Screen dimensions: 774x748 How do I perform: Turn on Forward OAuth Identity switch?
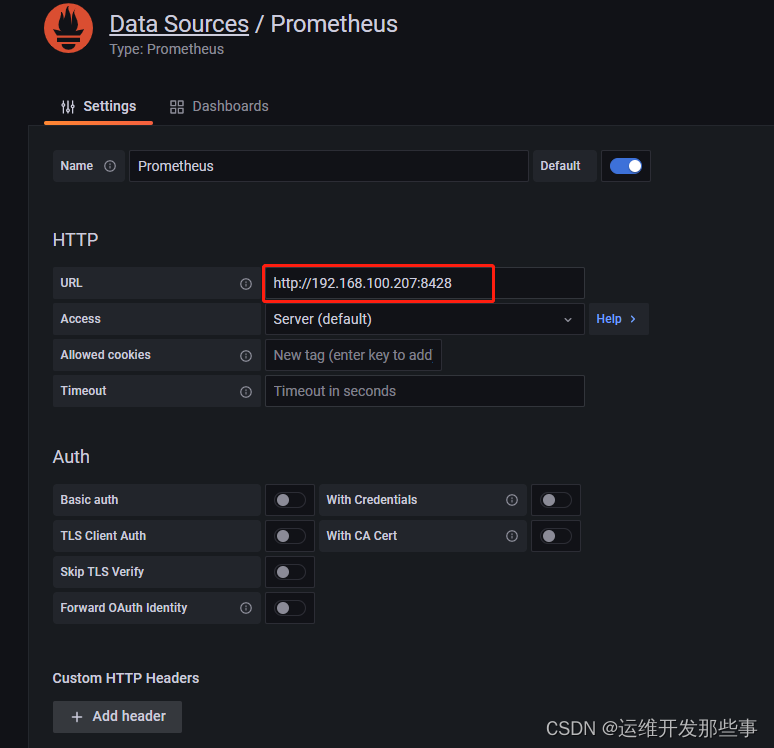[x=290, y=608]
